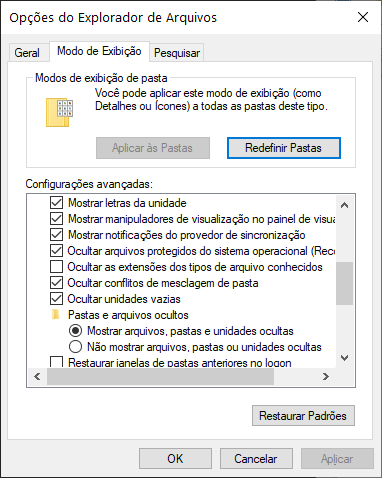The height and width of the screenshot is (478, 382).
Task: Toggle Ocultar conflitos de mesclagem de pasta
Action: 56,283
